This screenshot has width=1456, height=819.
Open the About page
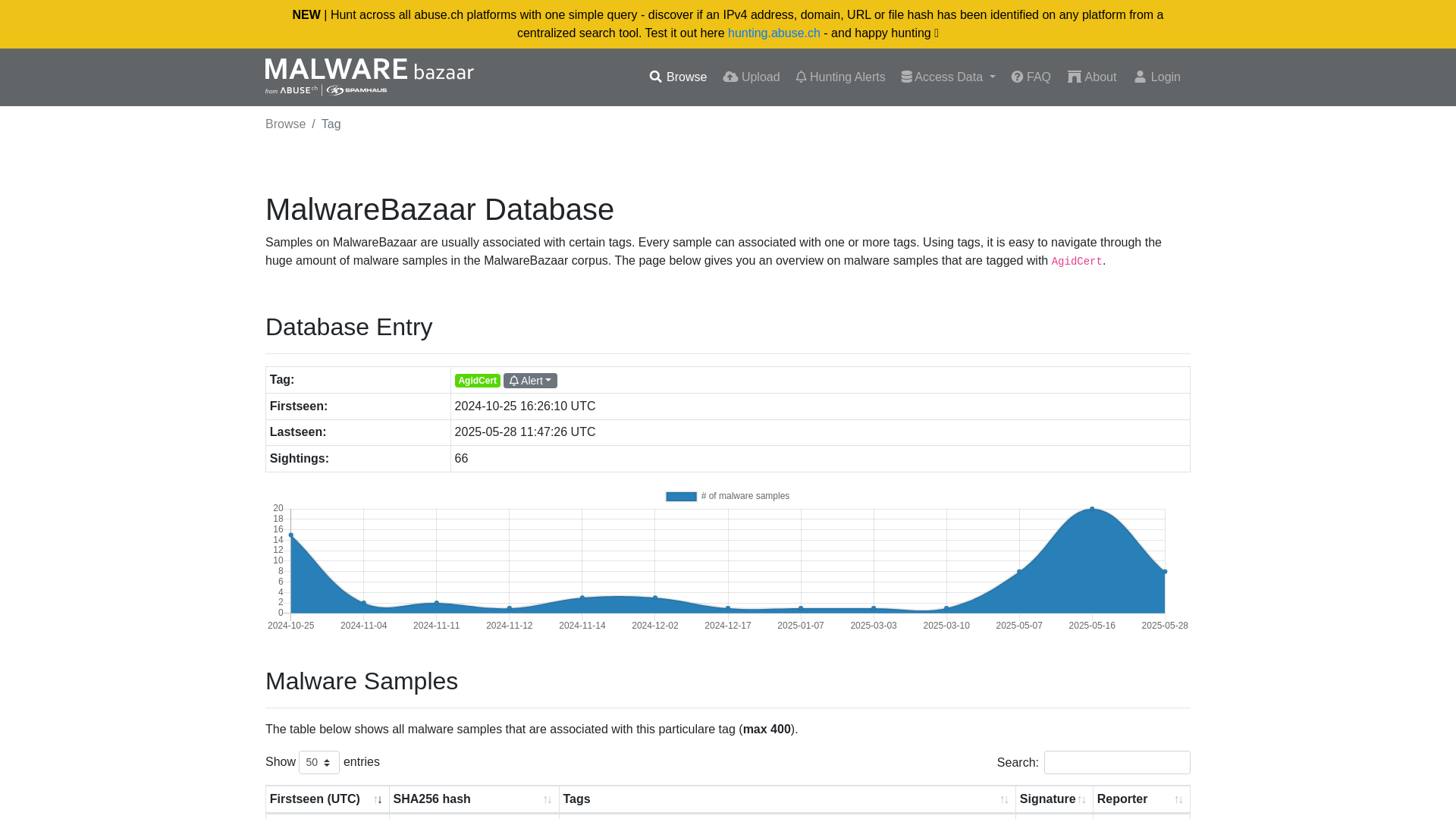(1092, 77)
